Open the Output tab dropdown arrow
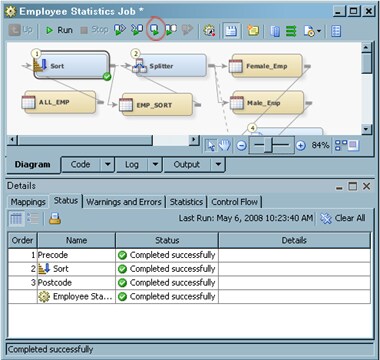Viewport: 380px width, 360px height. coord(218,165)
